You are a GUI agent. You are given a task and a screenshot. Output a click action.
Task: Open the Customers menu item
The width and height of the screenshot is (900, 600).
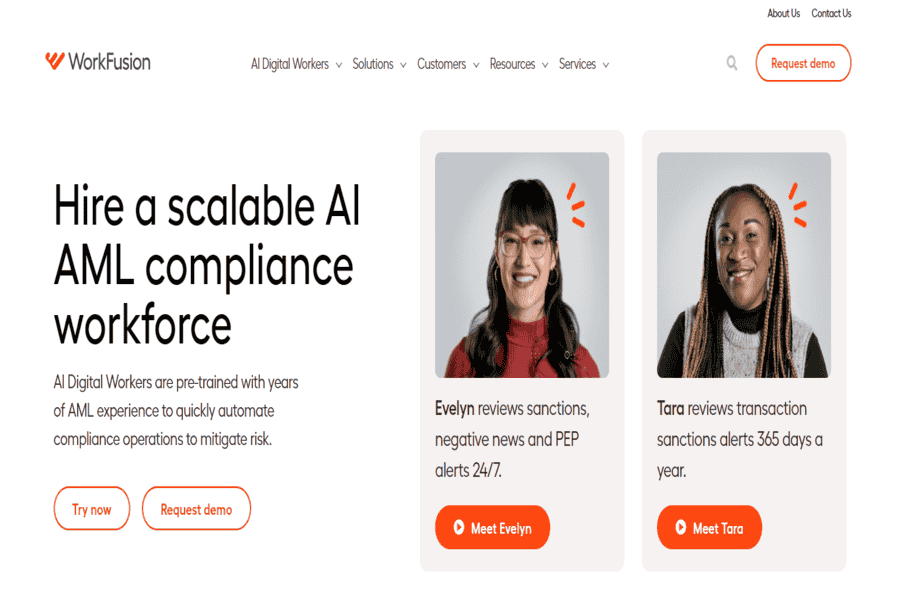441,64
